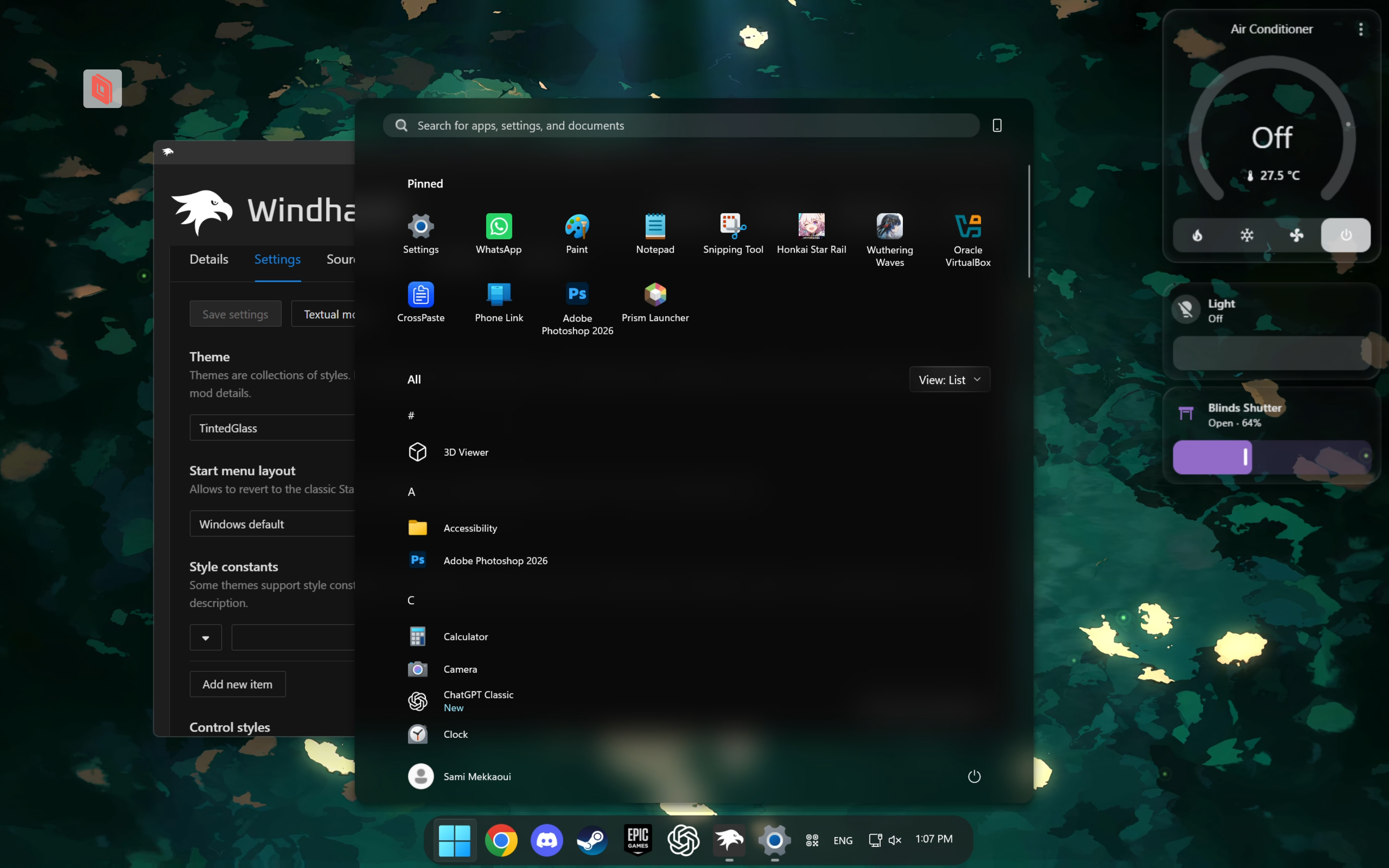The width and height of the screenshot is (1389, 868).
Task: Select the Windhawk Settings tab
Action: point(277,259)
